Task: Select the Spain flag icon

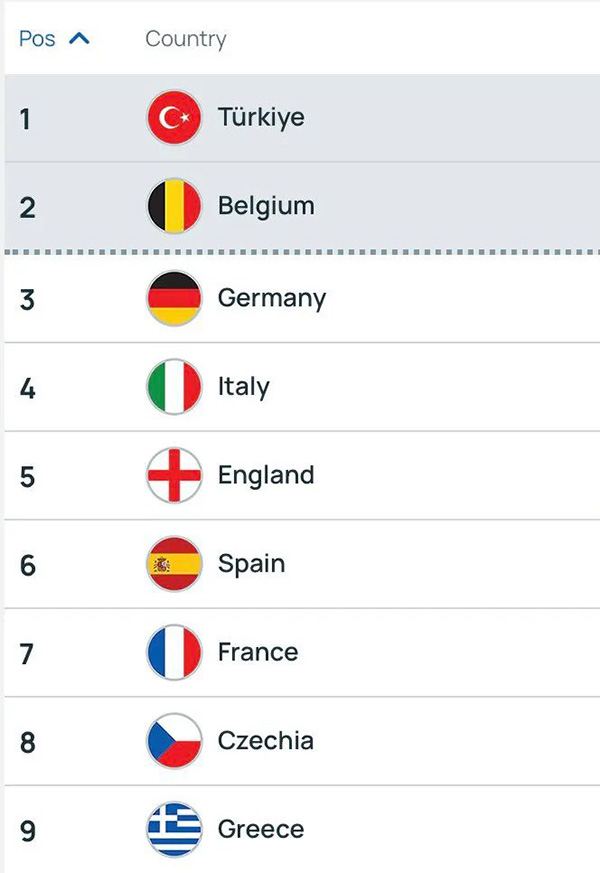Action: 174,564
